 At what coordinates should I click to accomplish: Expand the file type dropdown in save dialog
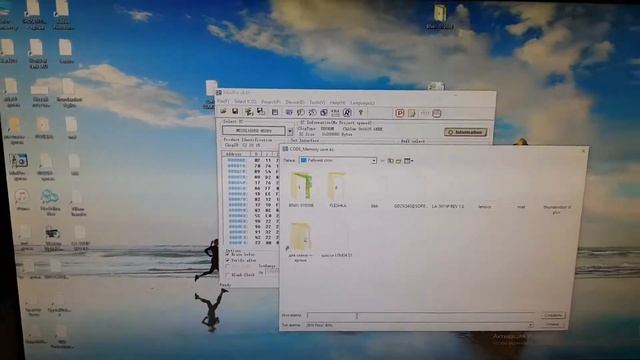pos(530,325)
